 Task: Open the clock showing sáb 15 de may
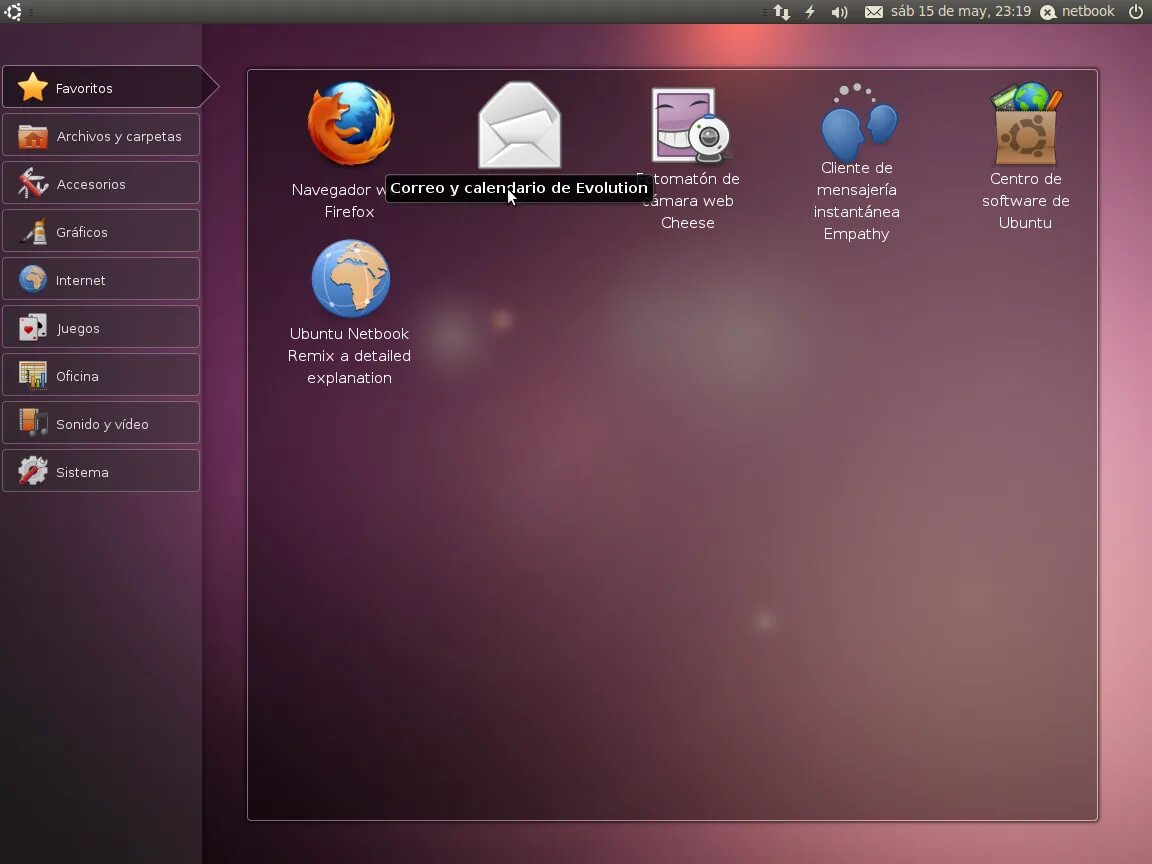[961, 12]
